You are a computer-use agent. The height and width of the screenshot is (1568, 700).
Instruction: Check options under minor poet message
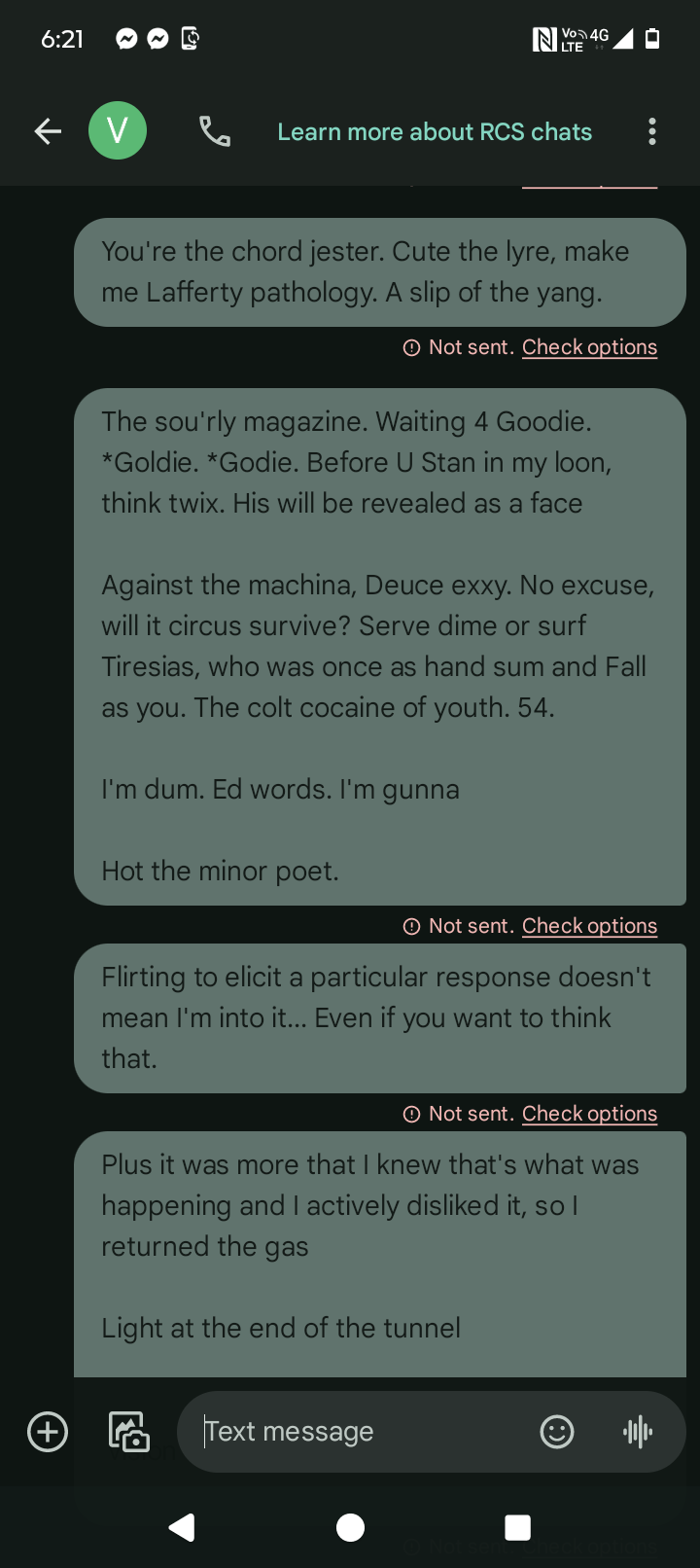coord(589,926)
